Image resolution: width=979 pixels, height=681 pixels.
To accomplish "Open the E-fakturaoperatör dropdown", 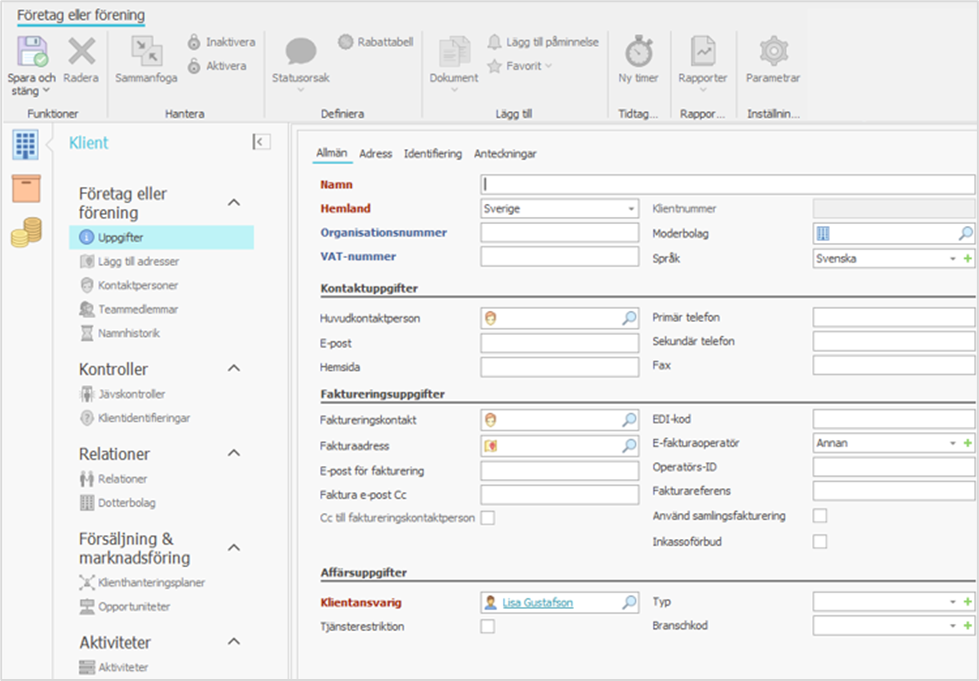I will click(x=952, y=443).
